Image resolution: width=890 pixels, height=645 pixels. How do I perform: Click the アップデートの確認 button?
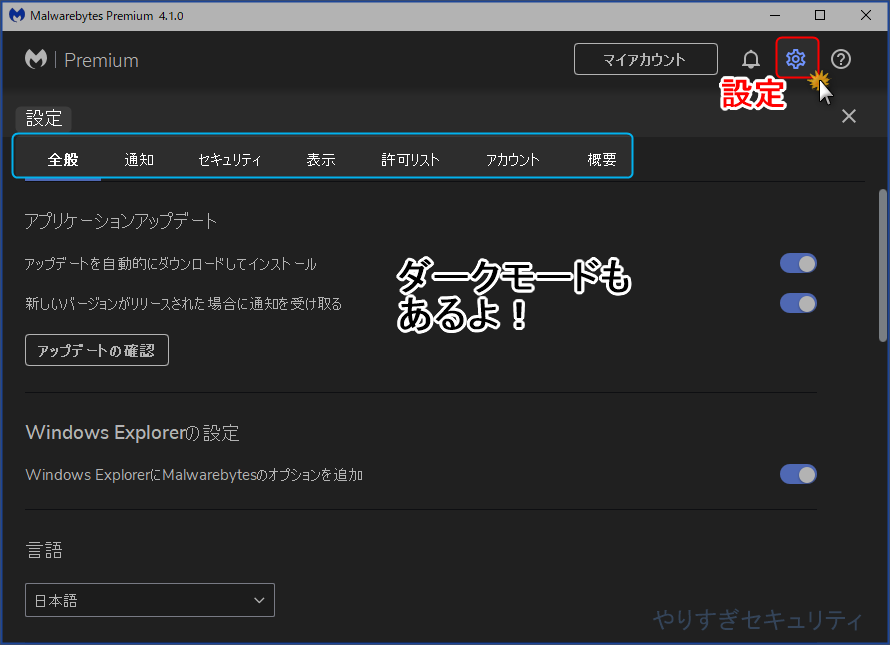pyautogui.click(x=97, y=350)
